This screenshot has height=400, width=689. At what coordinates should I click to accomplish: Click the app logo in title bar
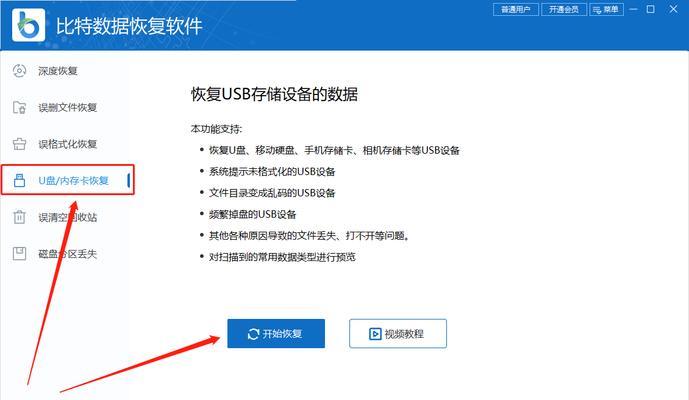tap(29, 25)
